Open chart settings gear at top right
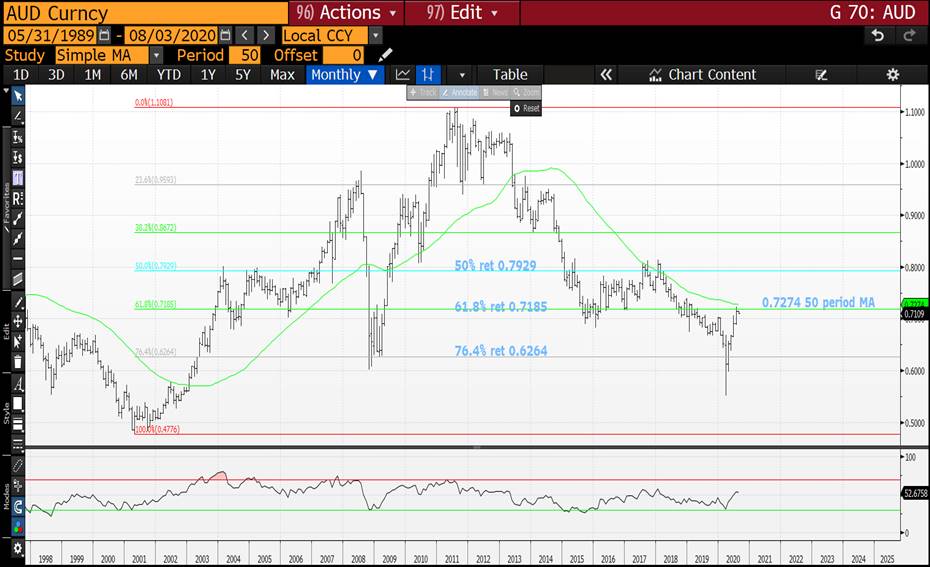 pyautogui.click(x=892, y=75)
